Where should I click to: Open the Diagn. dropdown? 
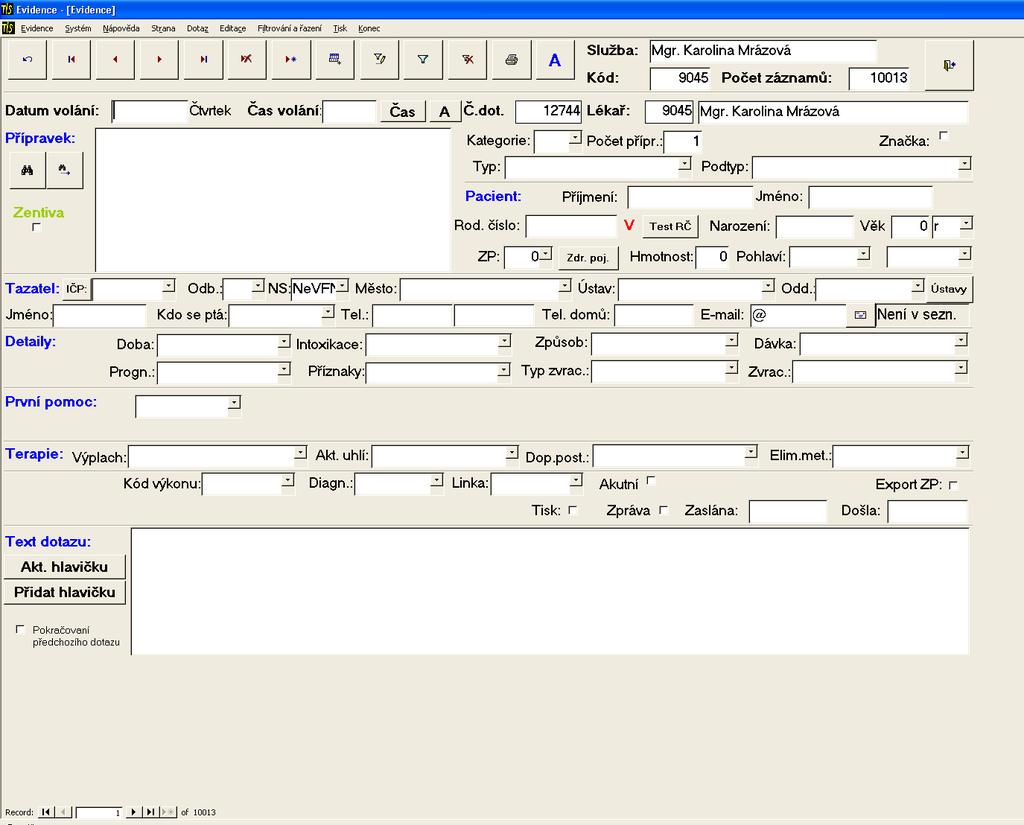click(x=436, y=481)
